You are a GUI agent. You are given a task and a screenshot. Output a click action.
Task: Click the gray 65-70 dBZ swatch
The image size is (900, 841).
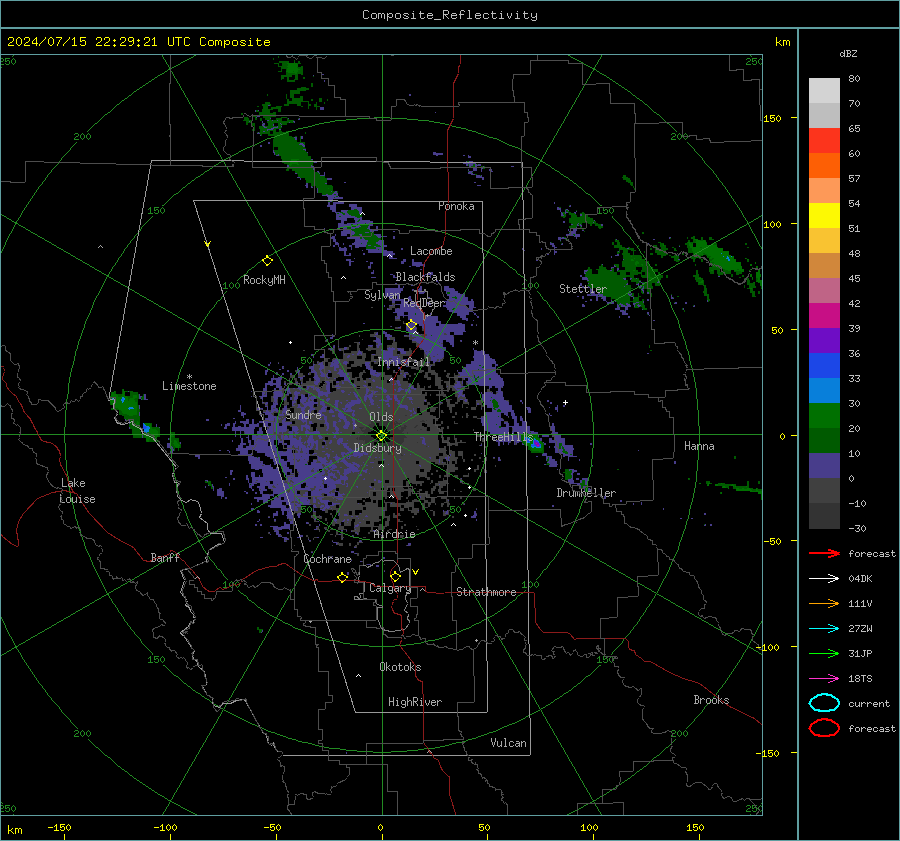click(x=824, y=115)
